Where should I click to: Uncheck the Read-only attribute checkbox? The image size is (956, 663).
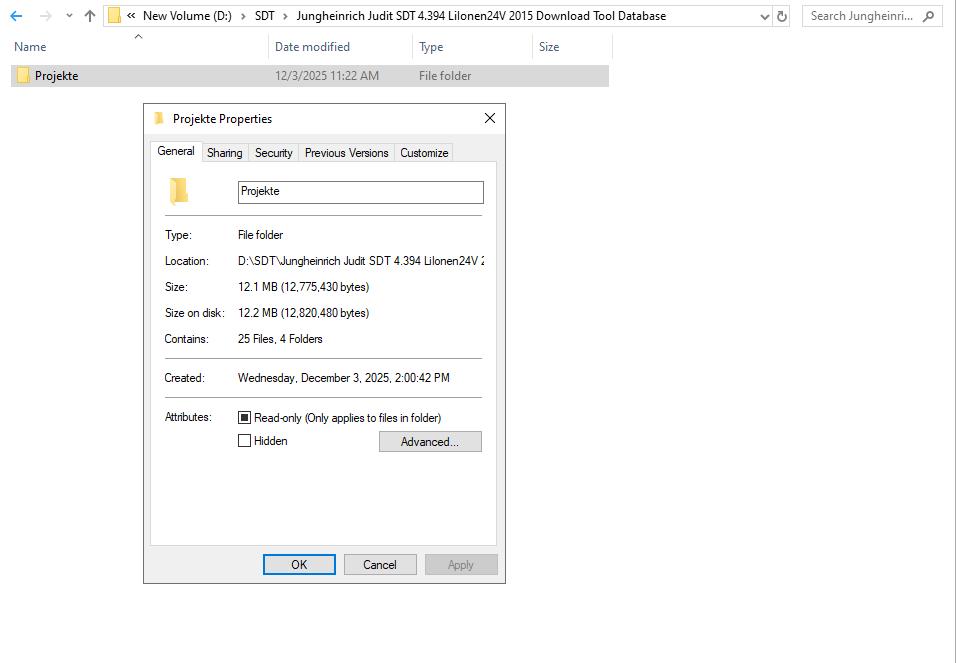point(243,417)
